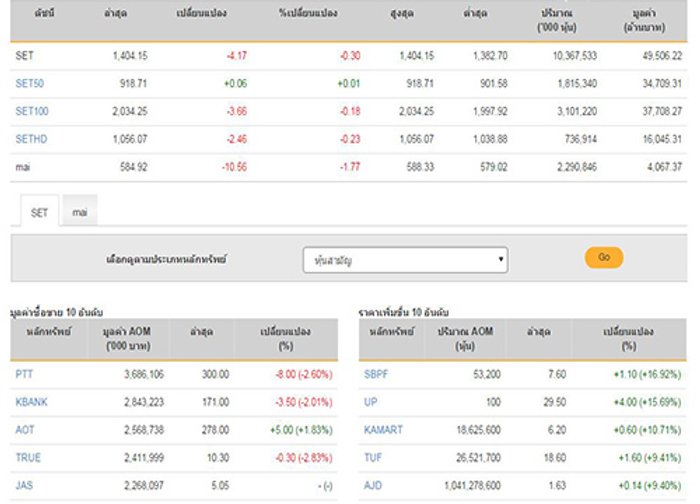Select the SET index row label
The height and width of the screenshot is (504, 700).
coord(25,56)
